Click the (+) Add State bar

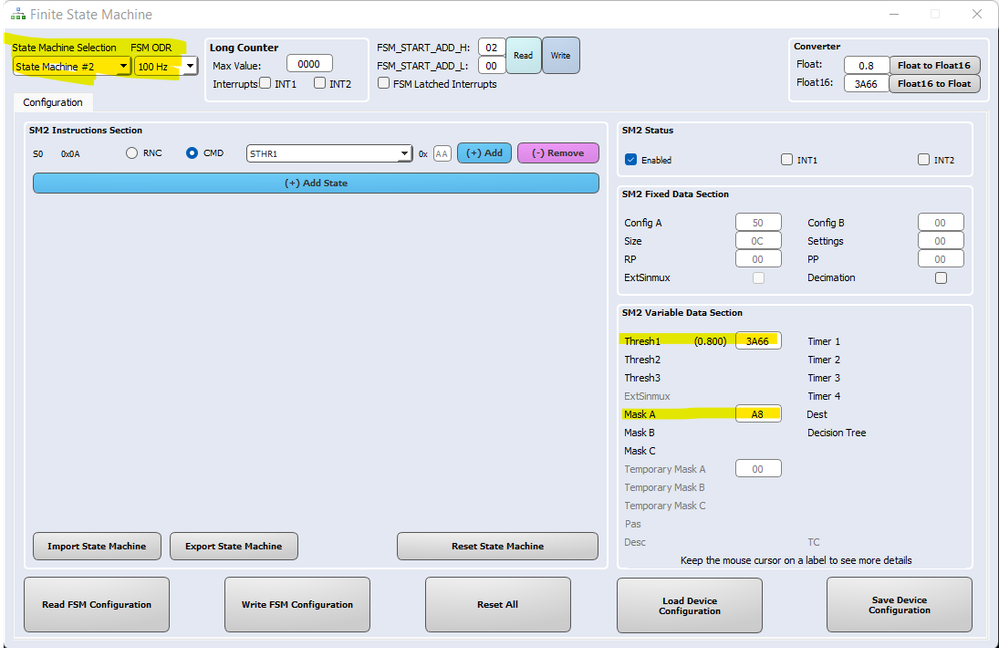(x=316, y=183)
